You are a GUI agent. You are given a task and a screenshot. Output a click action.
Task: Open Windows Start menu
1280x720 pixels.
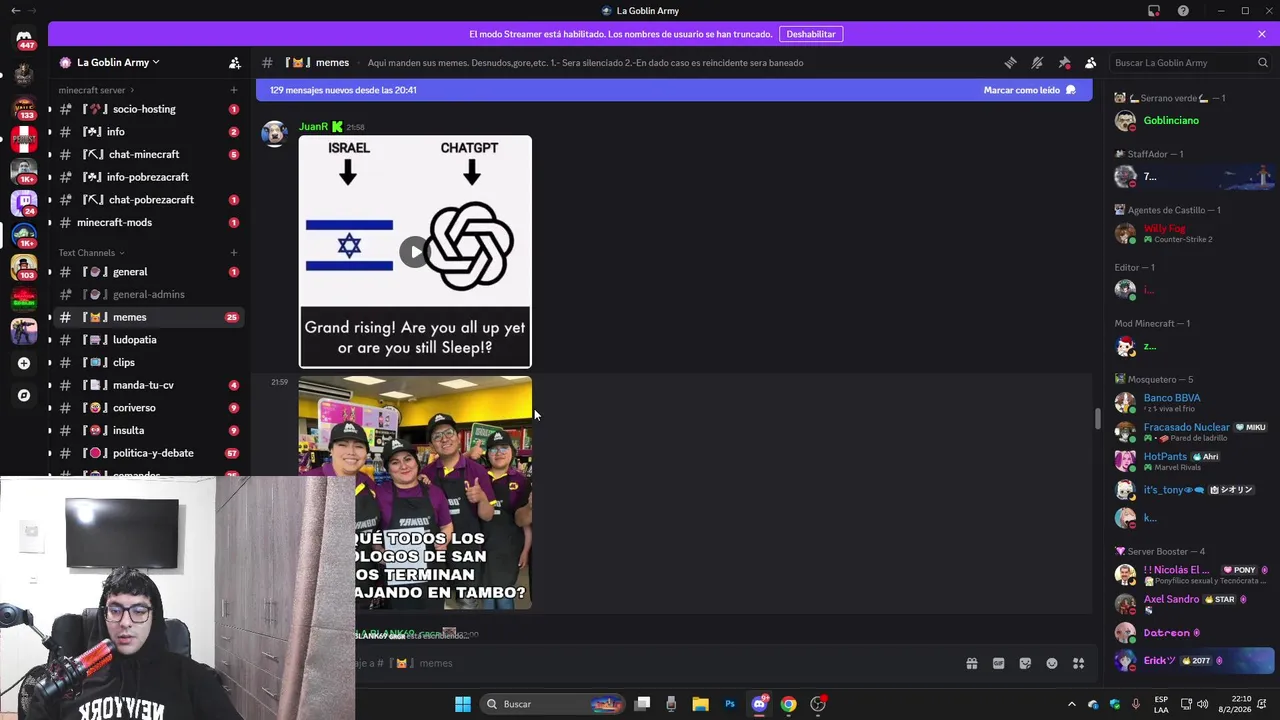pos(463,704)
